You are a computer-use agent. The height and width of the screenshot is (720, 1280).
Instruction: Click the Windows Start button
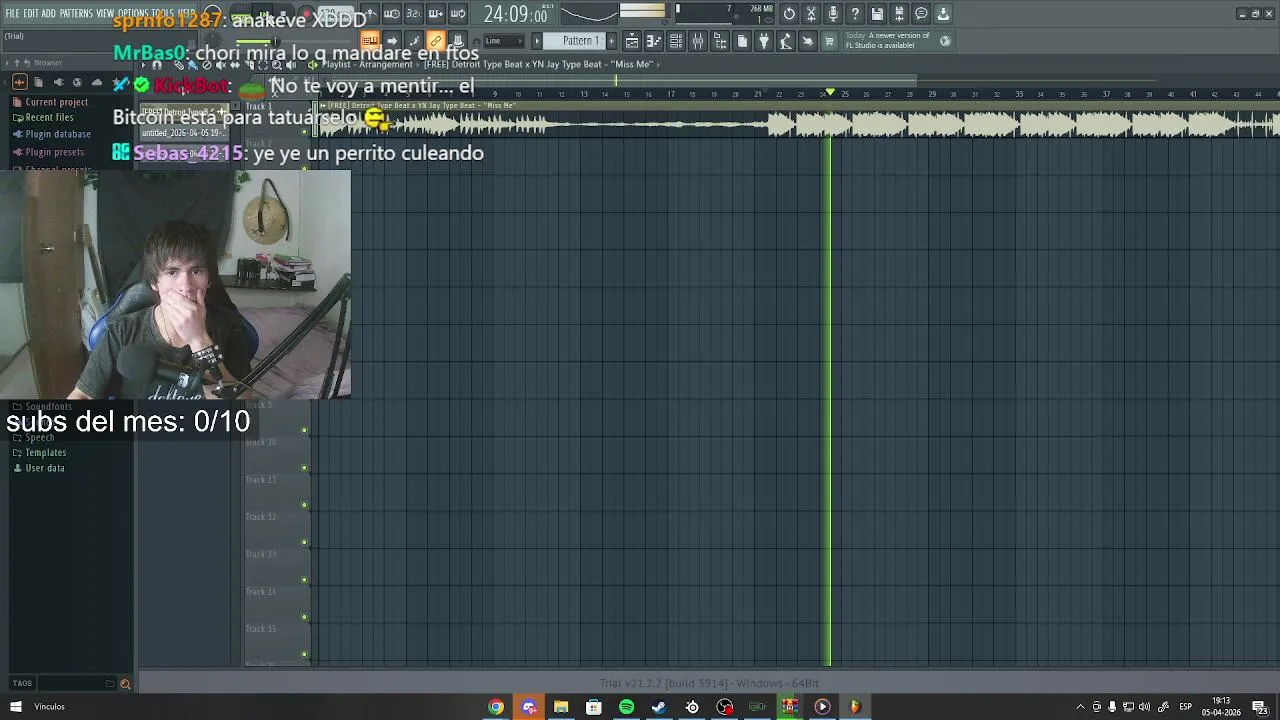point(15,707)
